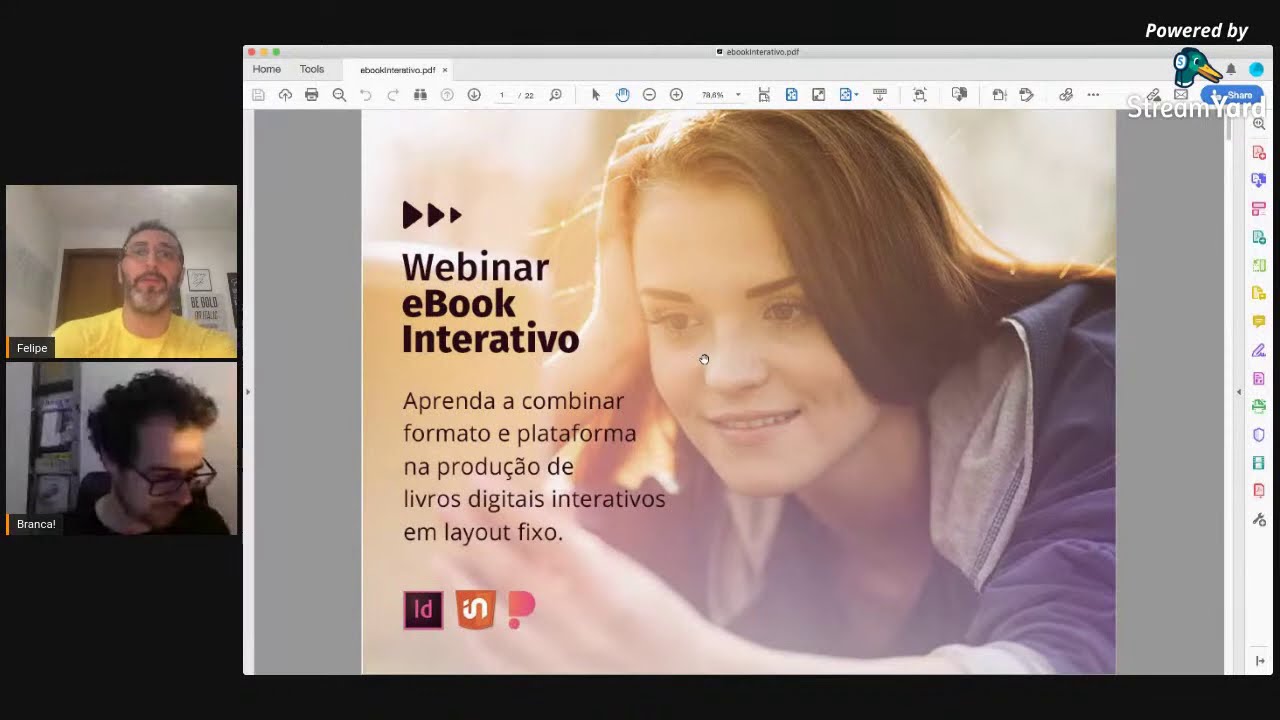Click the find text magnifier icon
Screen dimensions: 1280x720
tap(339, 95)
